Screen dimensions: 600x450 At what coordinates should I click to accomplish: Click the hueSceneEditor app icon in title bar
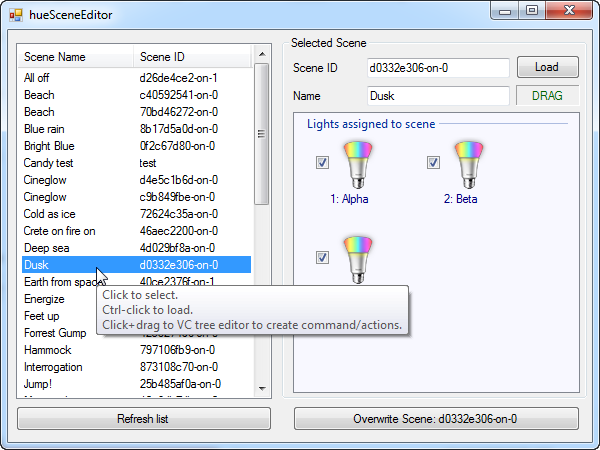pyautogui.click(x=16, y=15)
